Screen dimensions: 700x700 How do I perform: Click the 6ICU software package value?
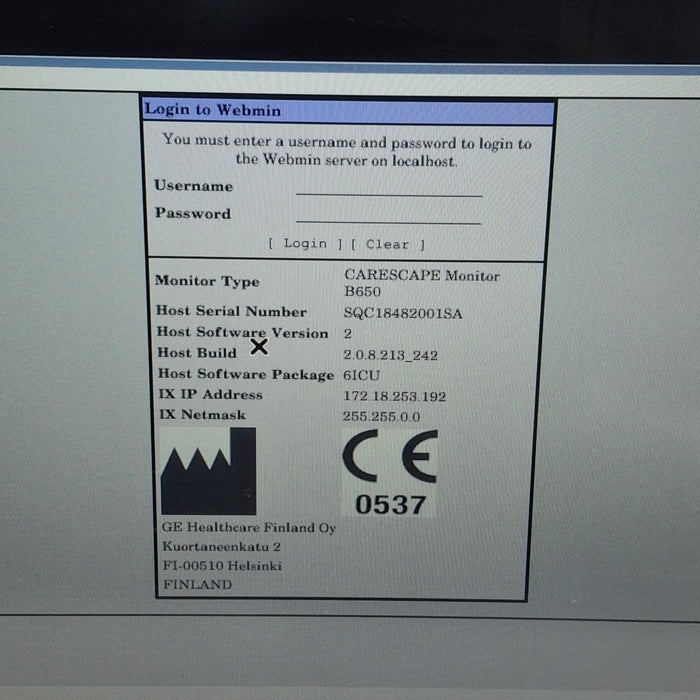click(364, 375)
